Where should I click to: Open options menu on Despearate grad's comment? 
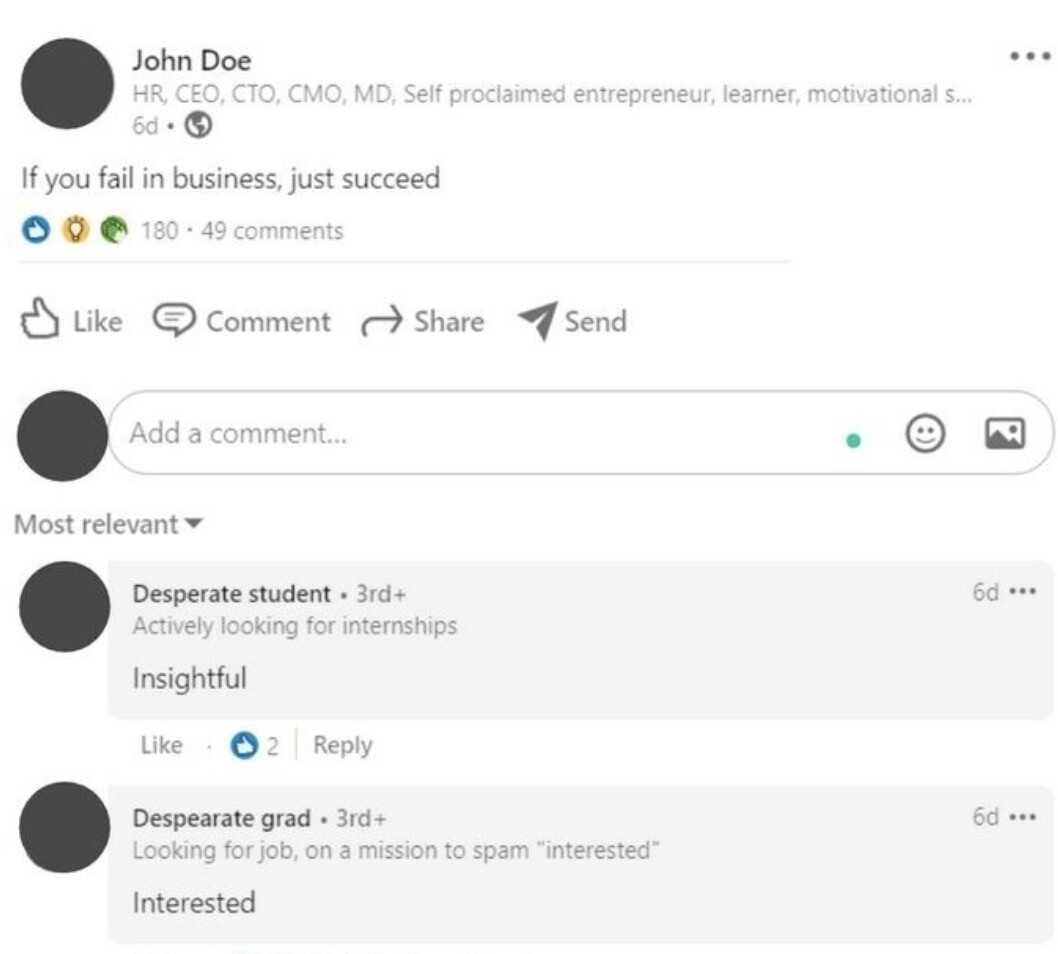tap(1021, 817)
